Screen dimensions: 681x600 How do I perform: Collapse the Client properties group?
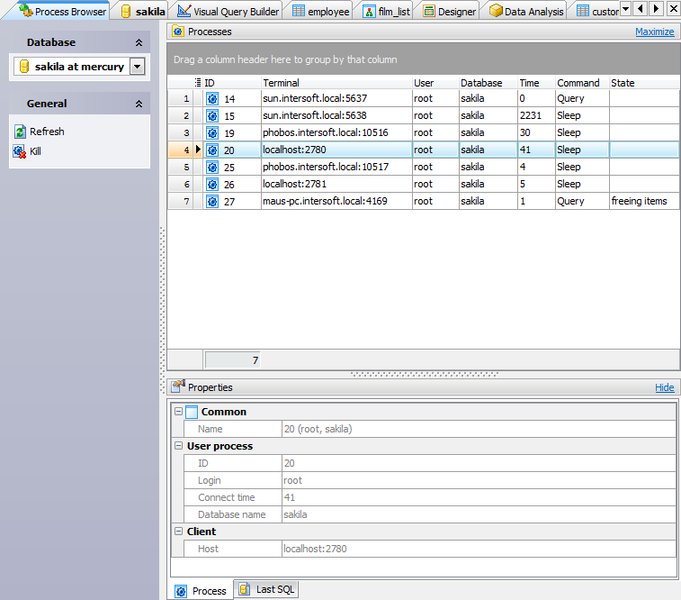(178, 531)
